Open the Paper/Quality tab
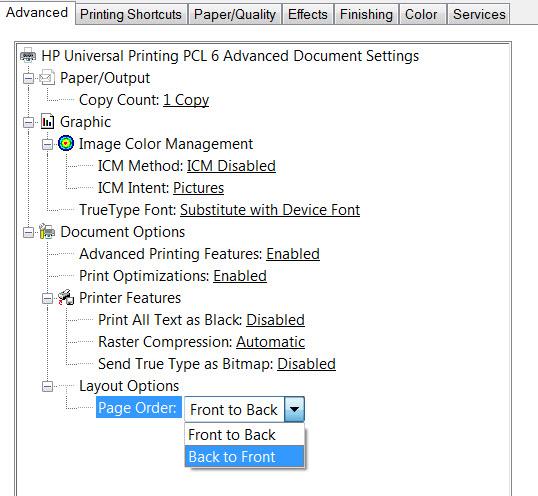 pos(235,14)
